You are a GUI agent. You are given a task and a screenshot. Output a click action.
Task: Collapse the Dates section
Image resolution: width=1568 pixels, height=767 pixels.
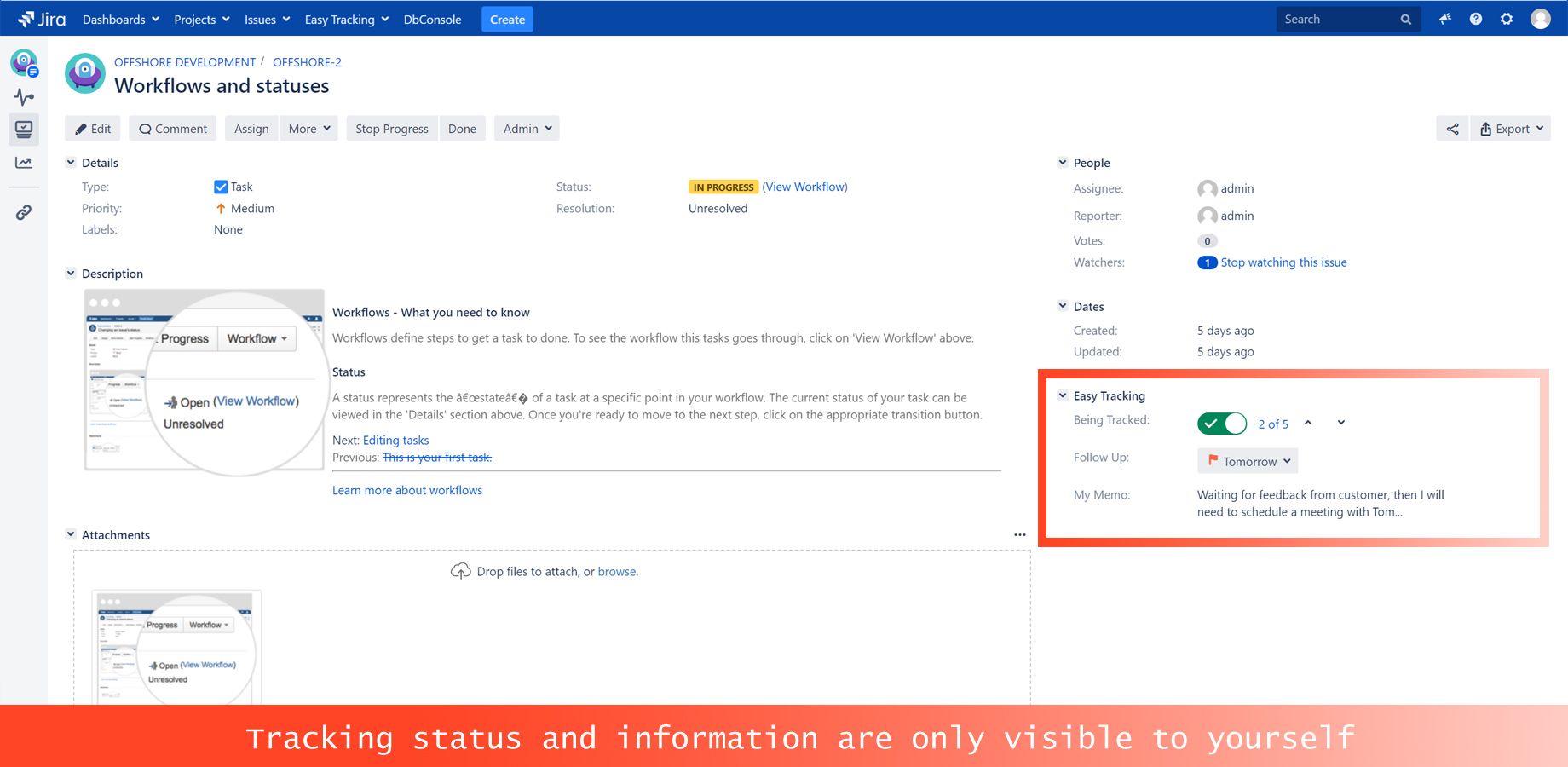(x=1063, y=306)
